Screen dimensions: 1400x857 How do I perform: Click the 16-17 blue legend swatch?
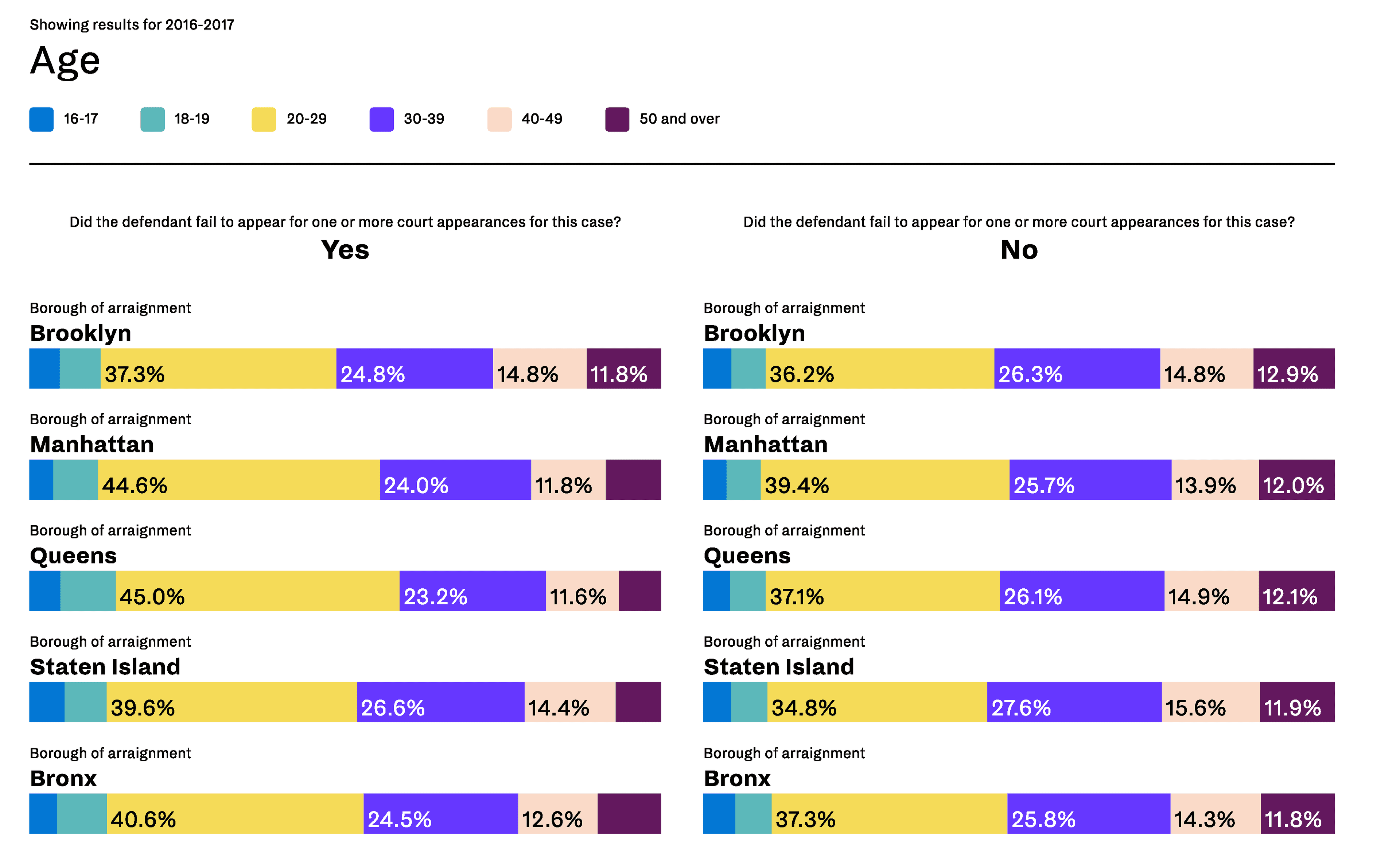(x=42, y=119)
